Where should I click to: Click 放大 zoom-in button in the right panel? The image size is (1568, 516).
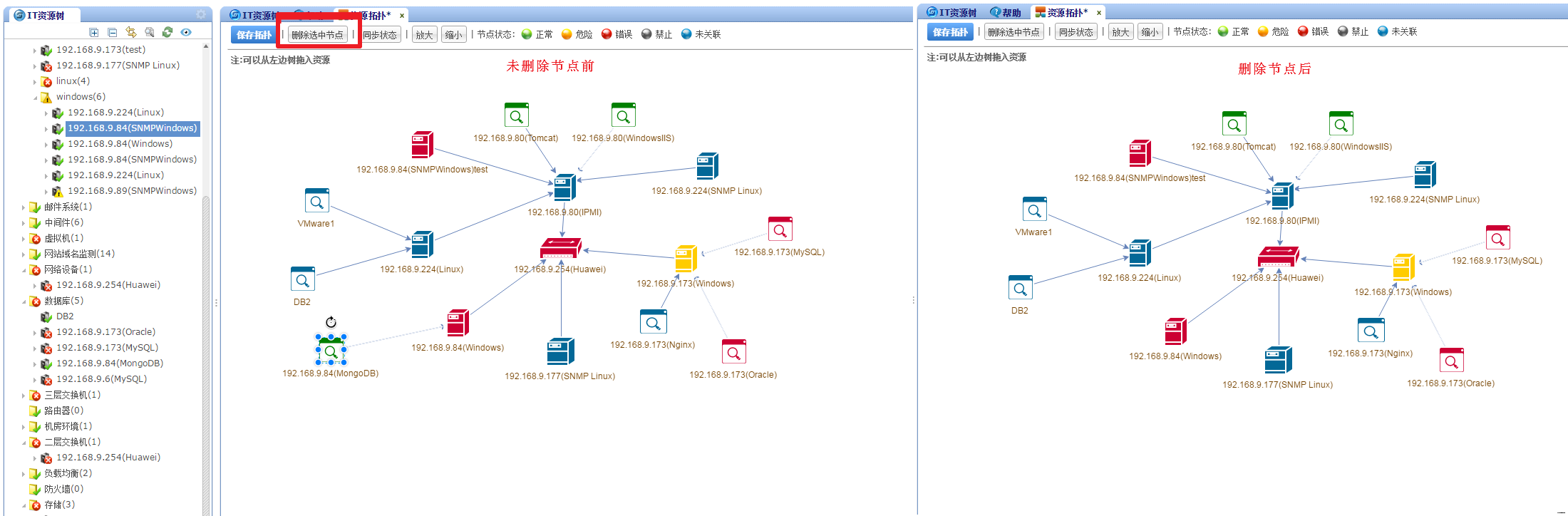1120,32
